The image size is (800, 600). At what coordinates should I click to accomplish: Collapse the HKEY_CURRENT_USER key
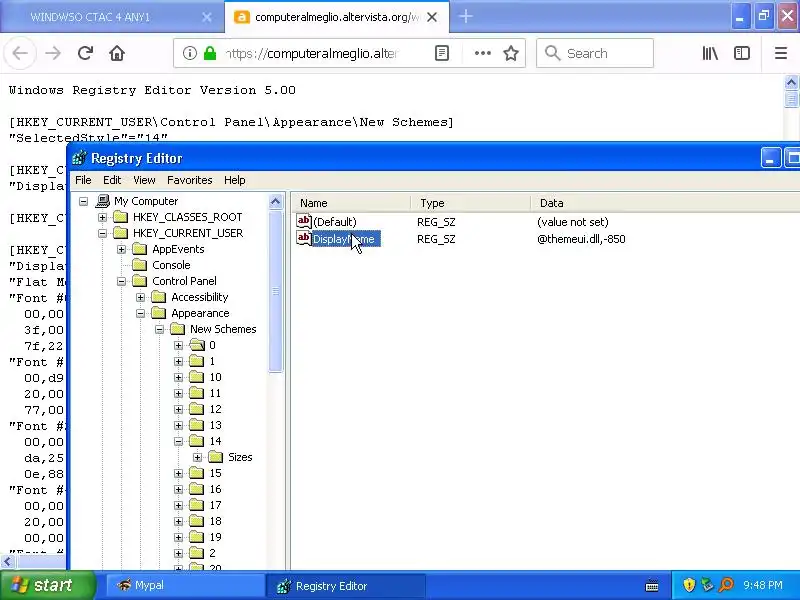[x=103, y=233]
